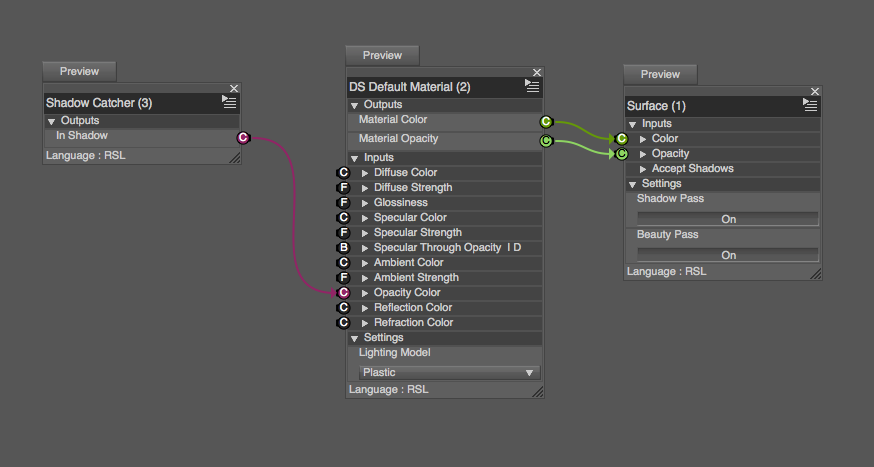This screenshot has width=874, height=467.
Task: Collapse the Settings section of Surface
Action: (x=633, y=184)
